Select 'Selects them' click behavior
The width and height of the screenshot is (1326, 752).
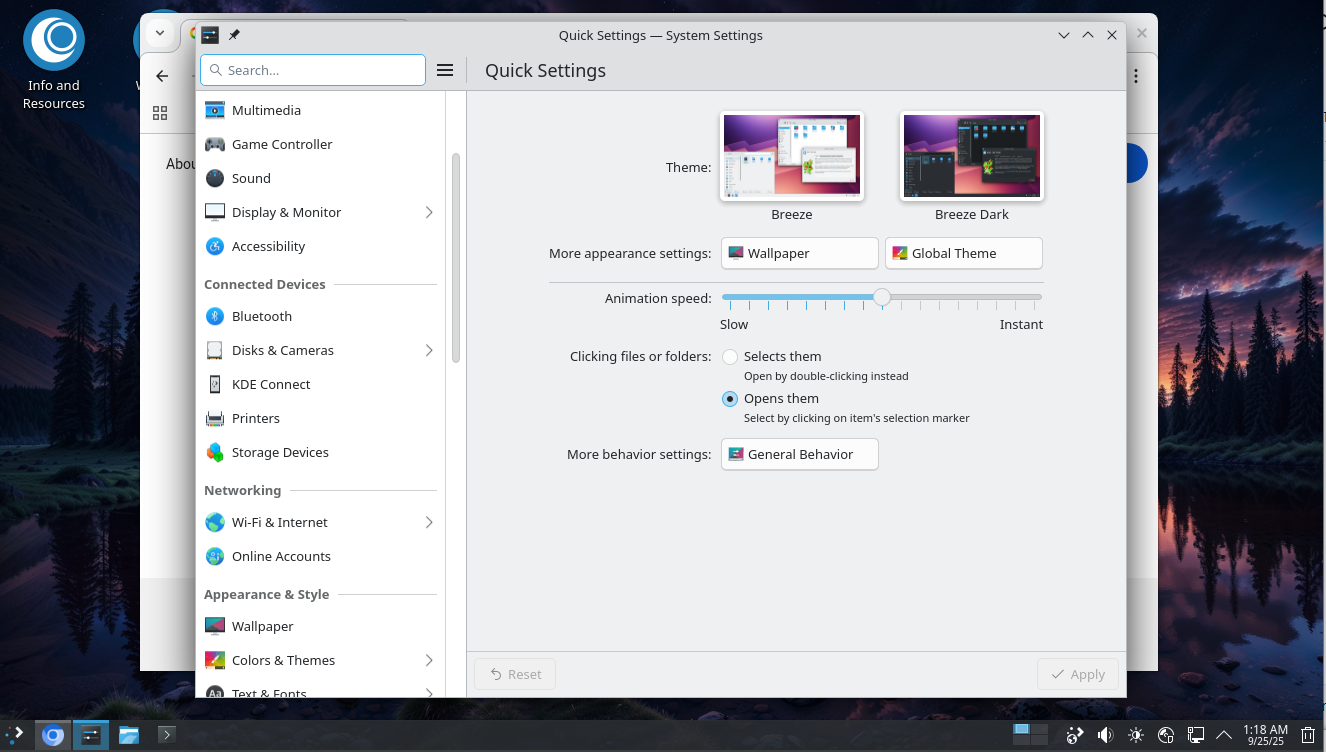pyautogui.click(x=730, y=357)
